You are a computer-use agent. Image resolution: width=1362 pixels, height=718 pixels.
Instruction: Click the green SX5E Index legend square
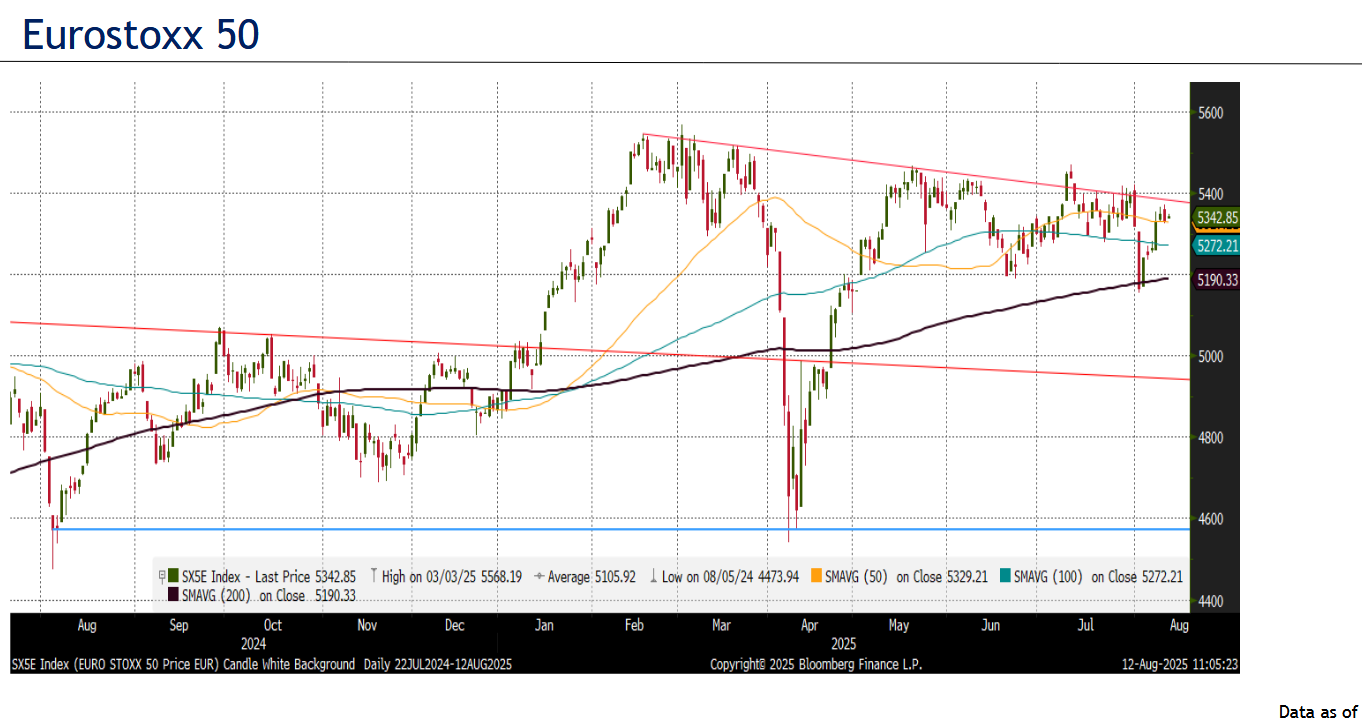(174, 577)
